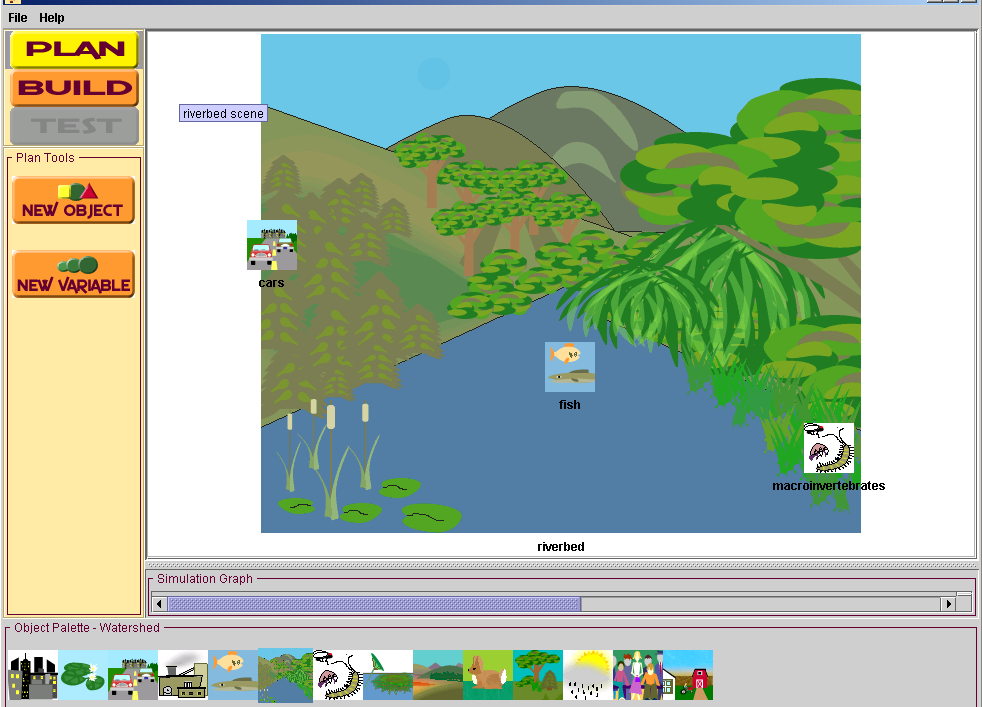Click the "fish" label on the canvas

570,405
